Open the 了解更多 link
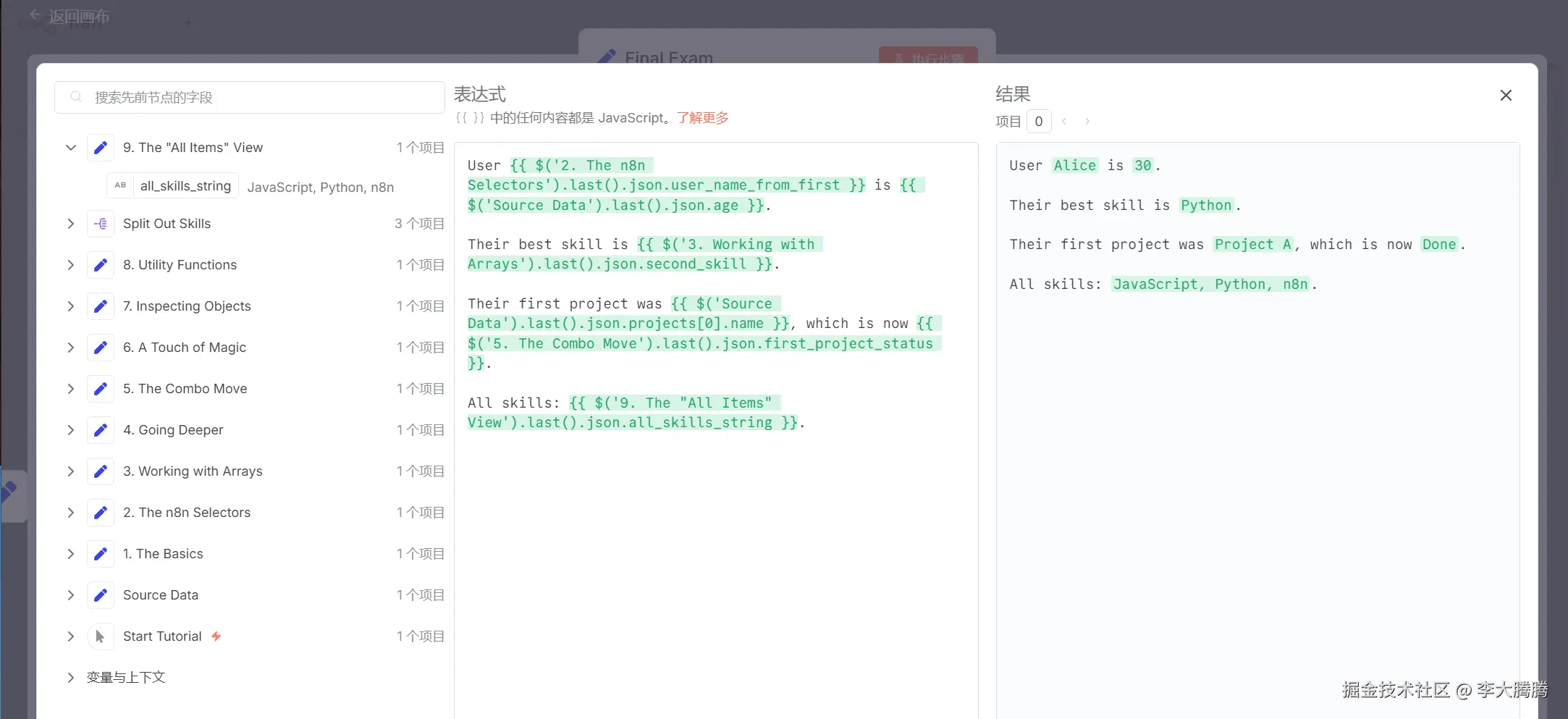Viewport: 1568px width, 719px height. click(x=702, y=118)
